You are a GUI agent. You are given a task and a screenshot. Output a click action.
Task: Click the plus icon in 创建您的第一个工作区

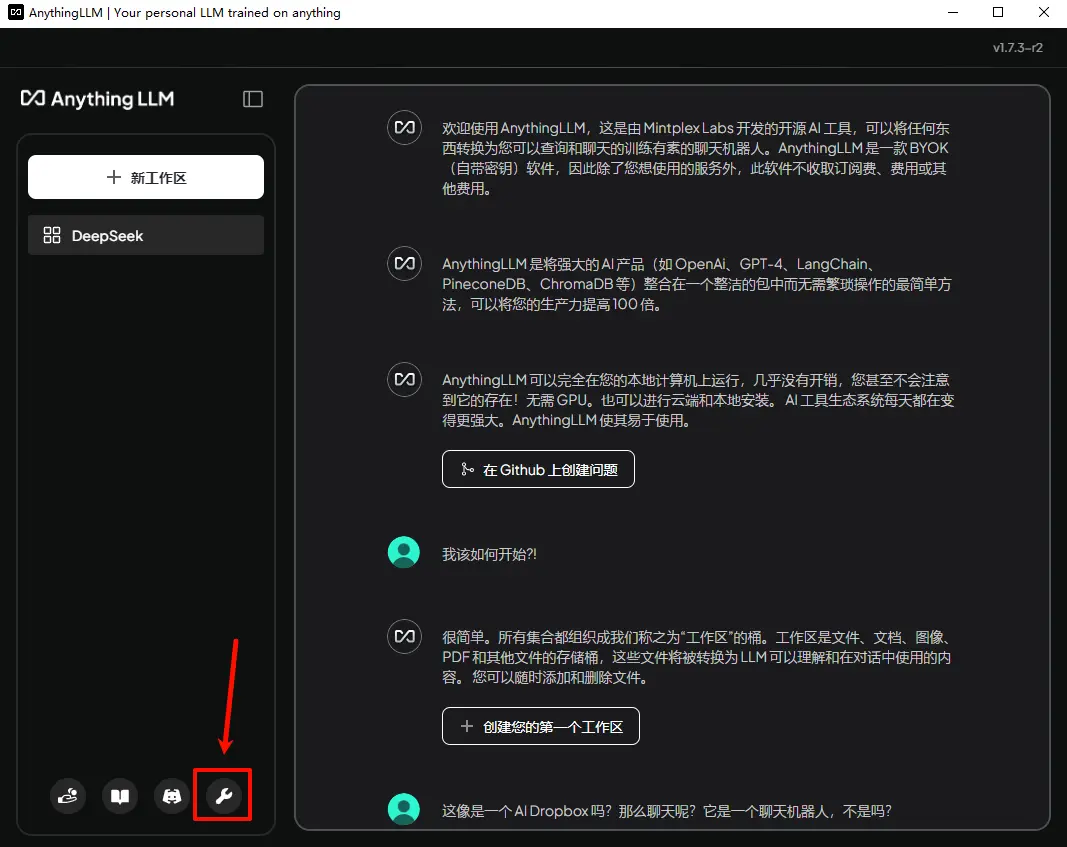[467, 726]
